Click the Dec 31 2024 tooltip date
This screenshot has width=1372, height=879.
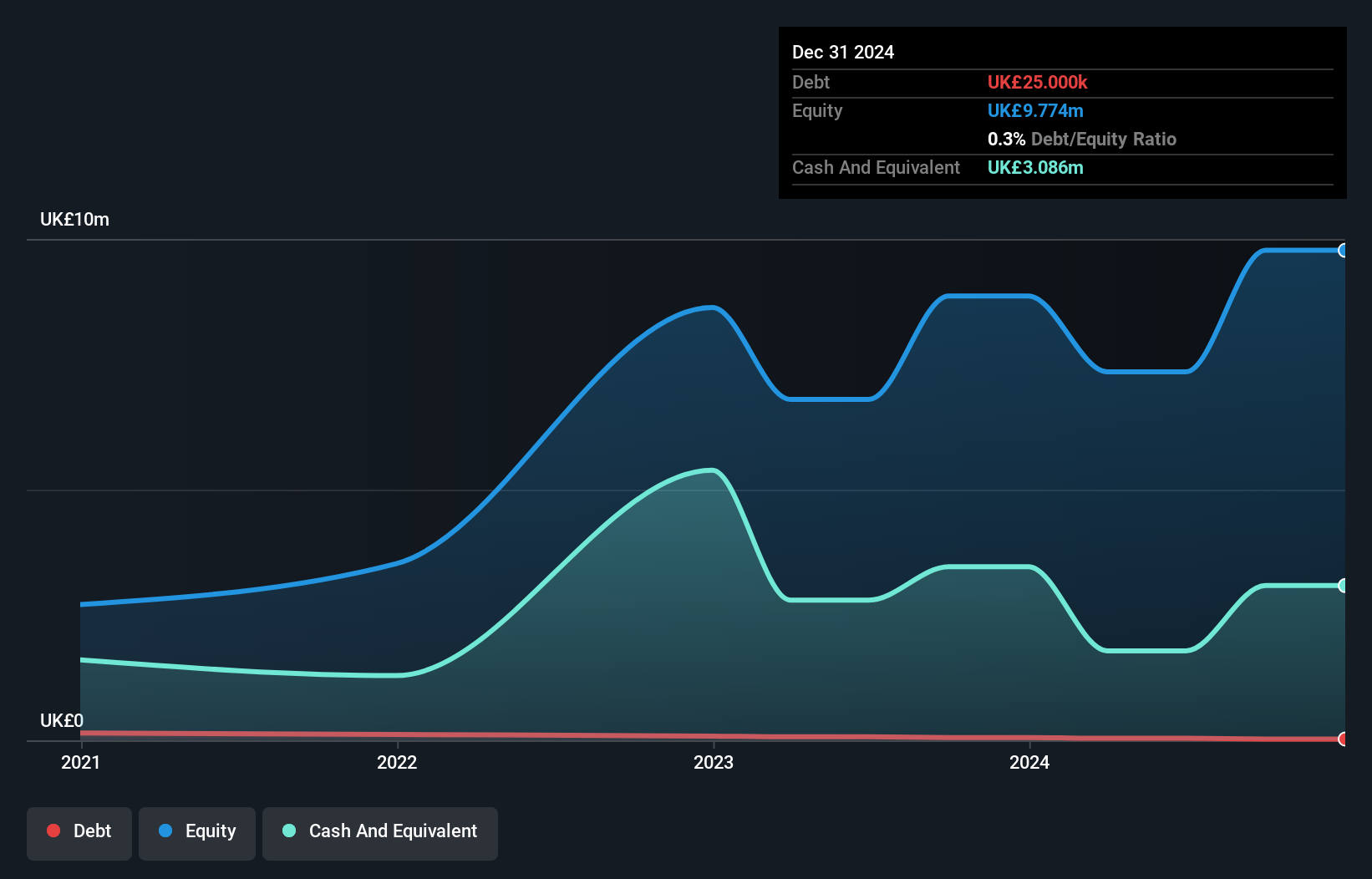click(x=843, y=52)
